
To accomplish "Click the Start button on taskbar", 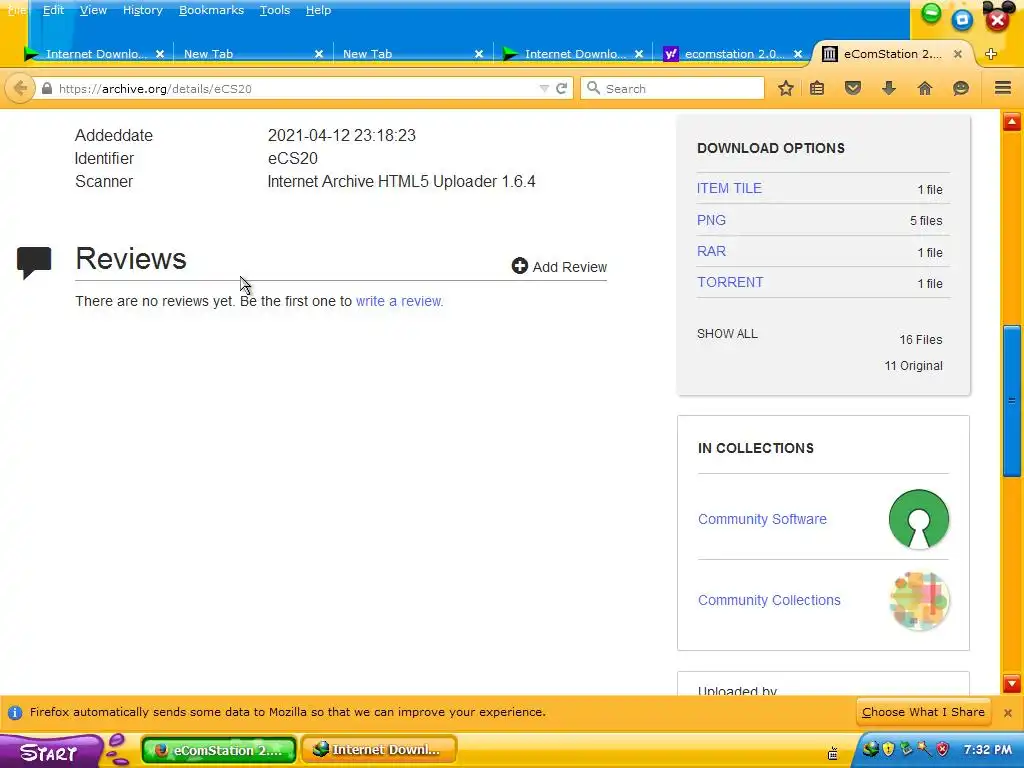I will 49,752.
